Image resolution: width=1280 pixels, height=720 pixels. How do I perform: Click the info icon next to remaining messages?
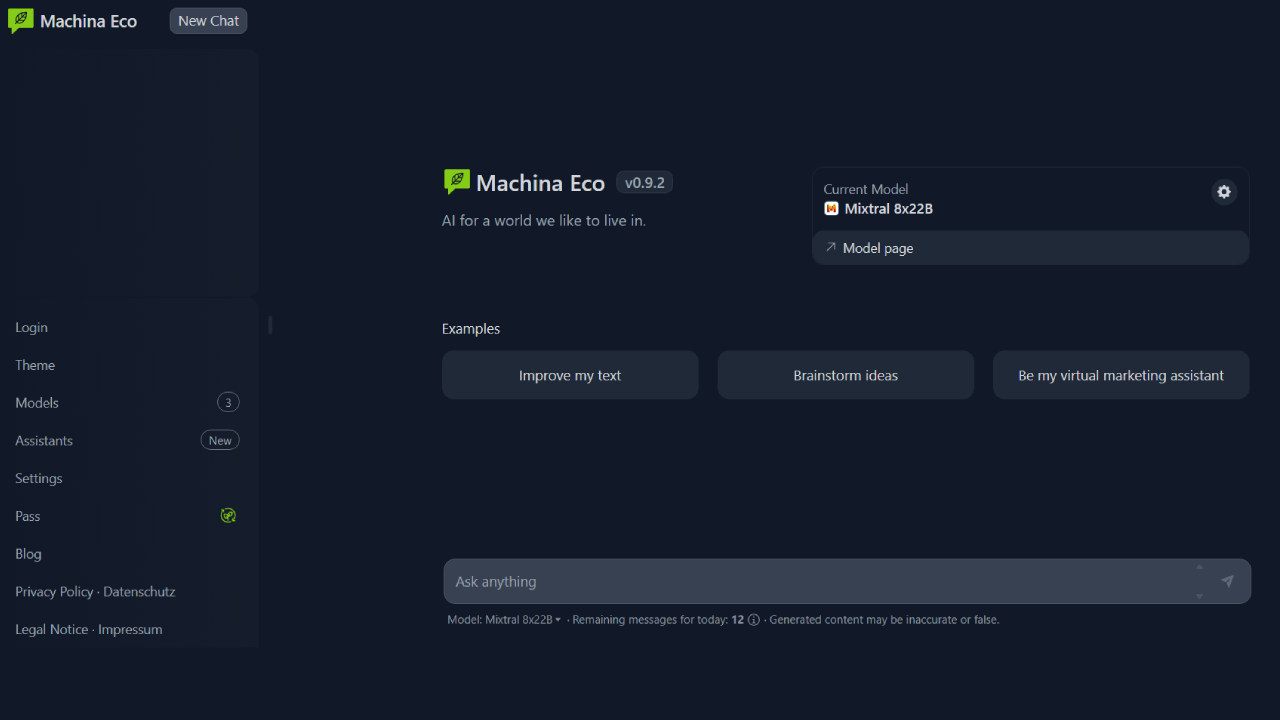pyautogui.click(x=752, y=620)
